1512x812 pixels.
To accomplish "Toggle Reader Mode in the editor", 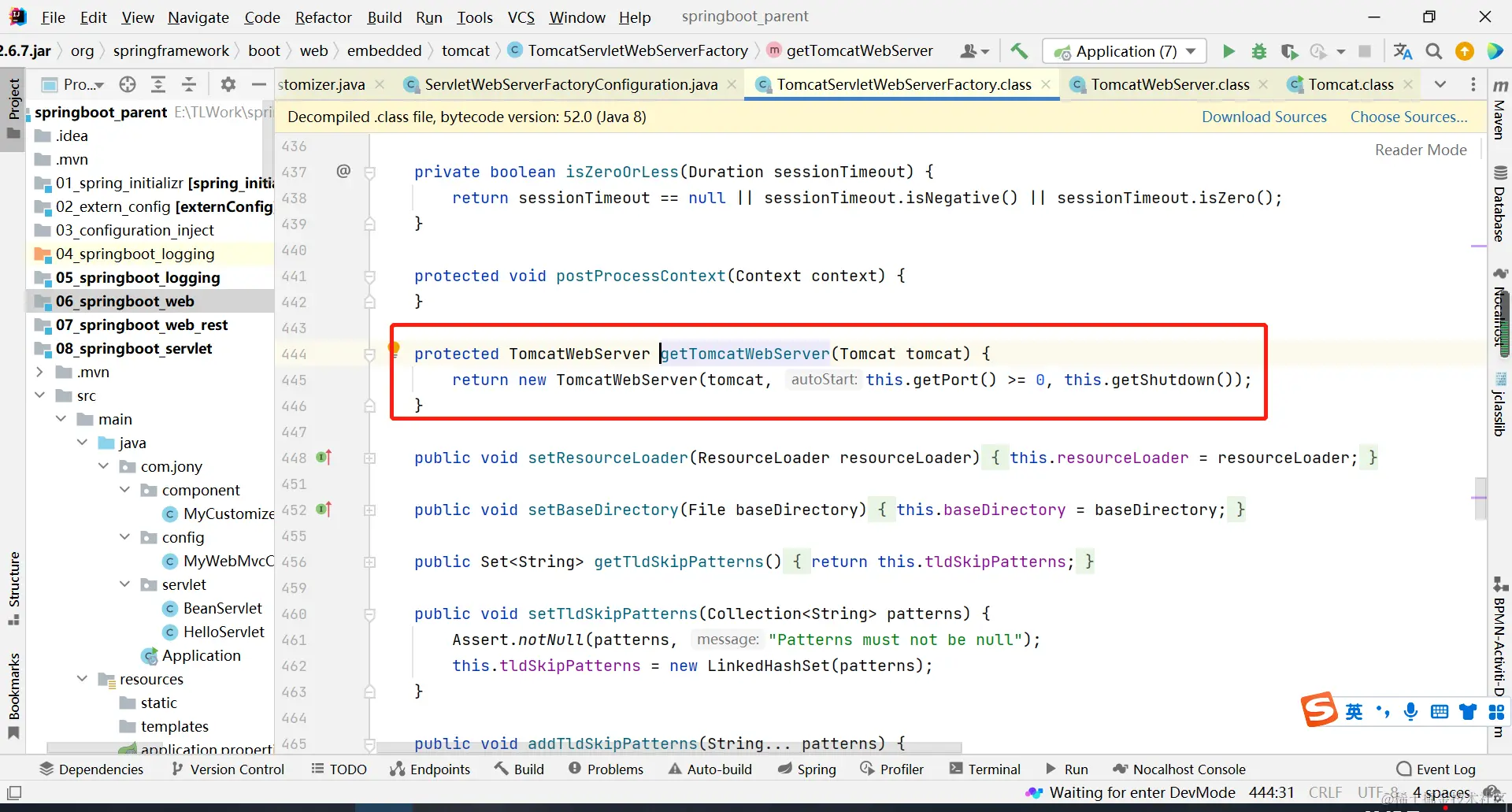I will click(x=1421, y=150).
